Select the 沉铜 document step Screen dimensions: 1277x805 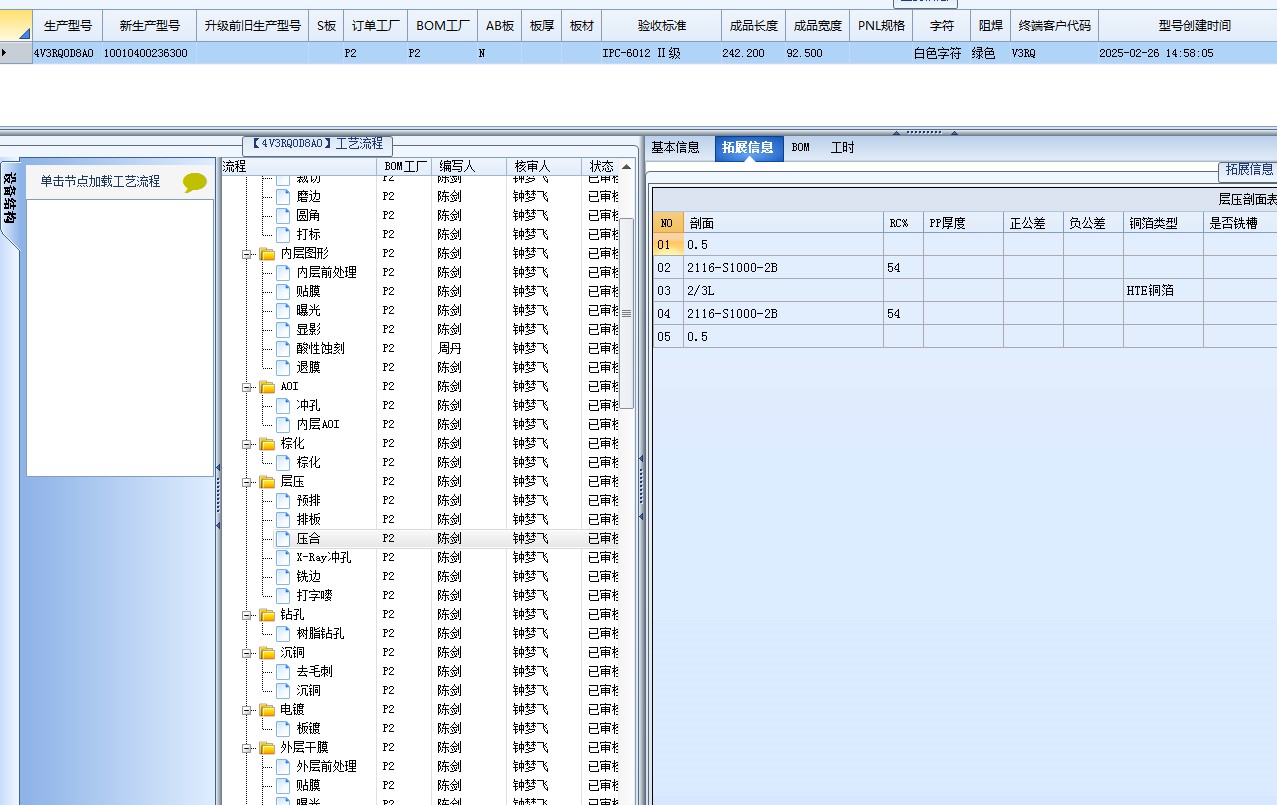pos(308,690)
